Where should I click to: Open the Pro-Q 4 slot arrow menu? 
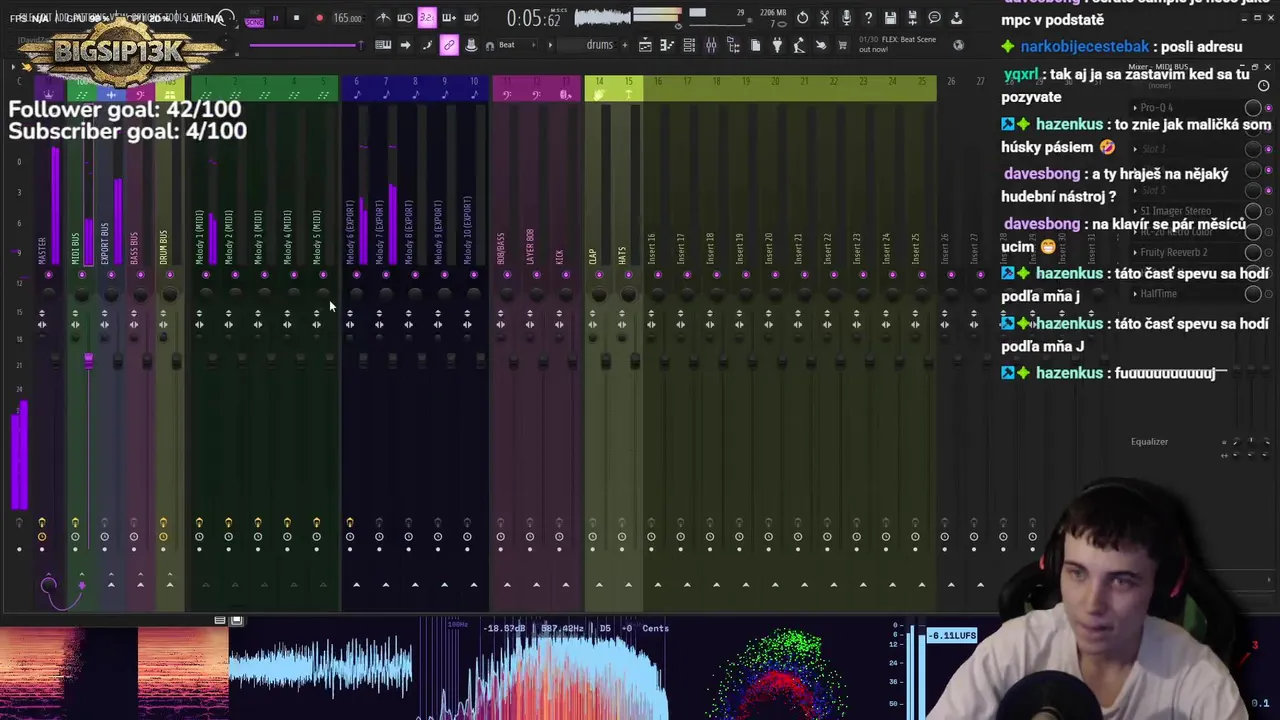pos(1135,108)
